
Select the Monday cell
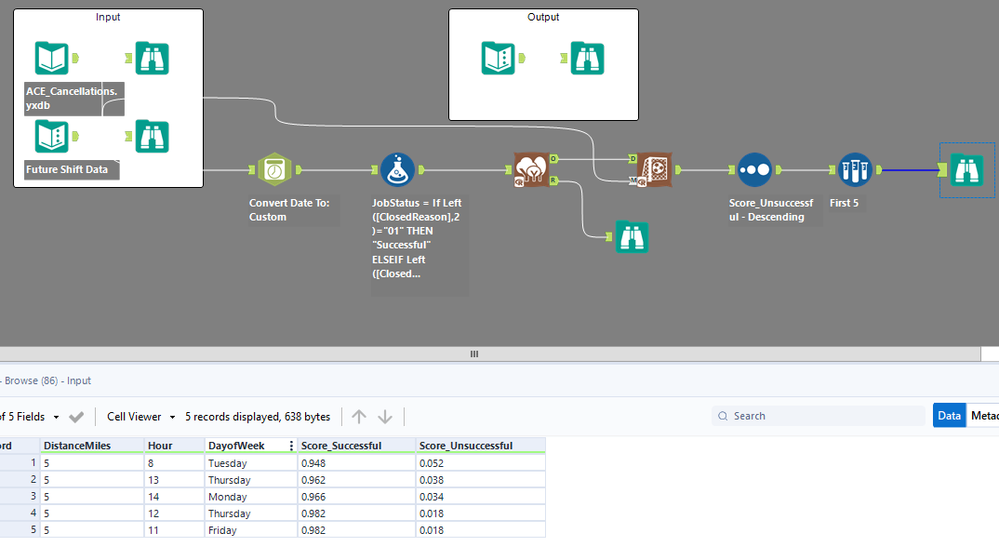[x=251, y=497]
